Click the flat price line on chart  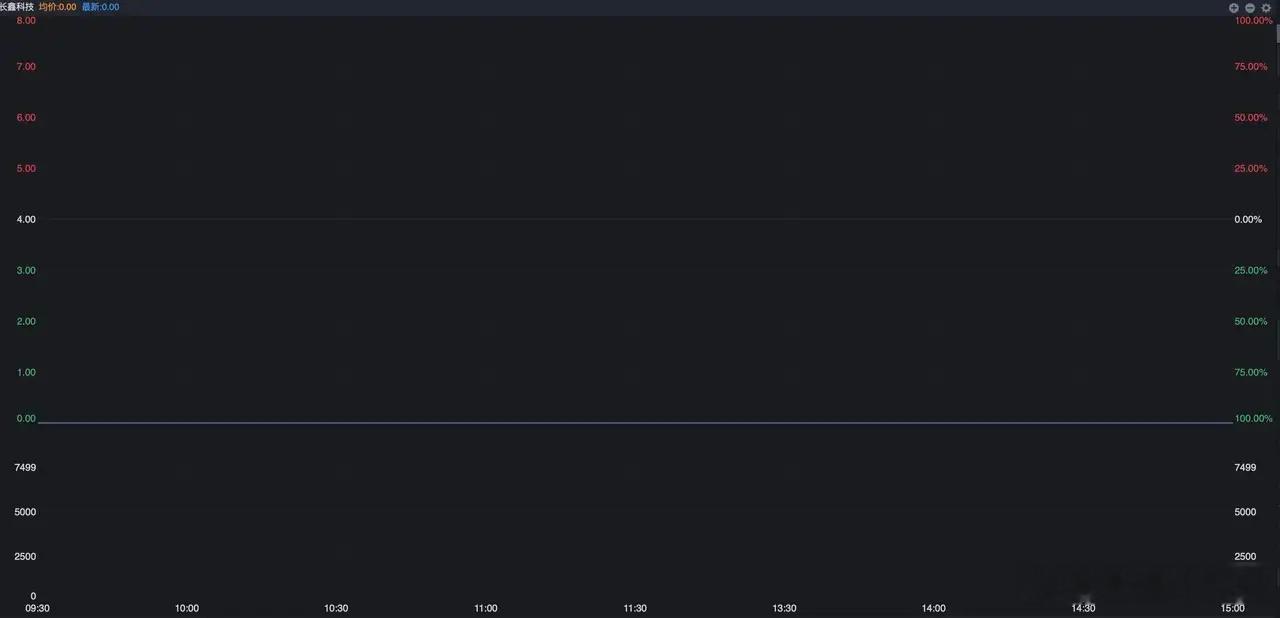click(x=635, y=423)
